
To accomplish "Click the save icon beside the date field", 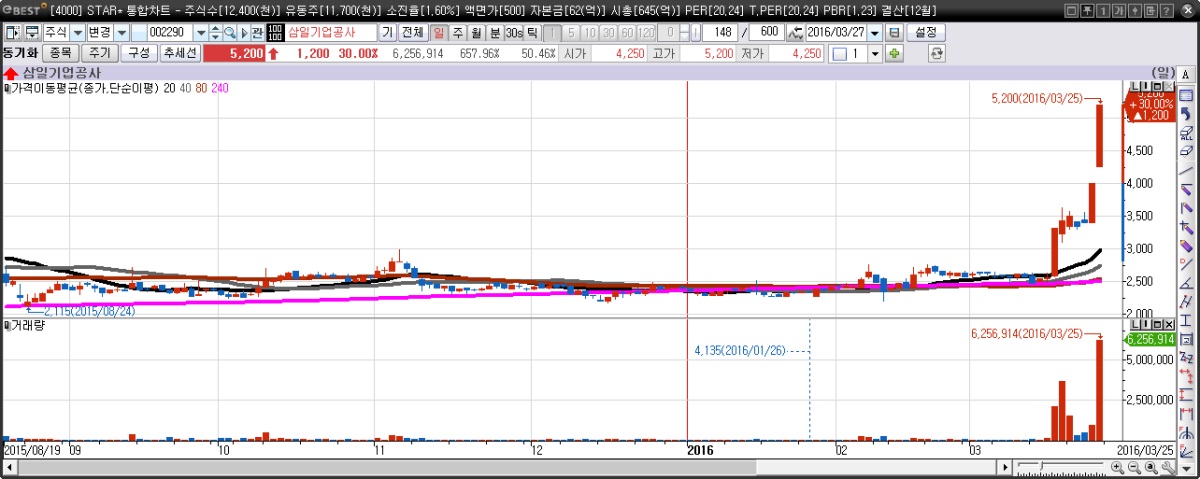I will pyautogui.click(x=894, y=33).
